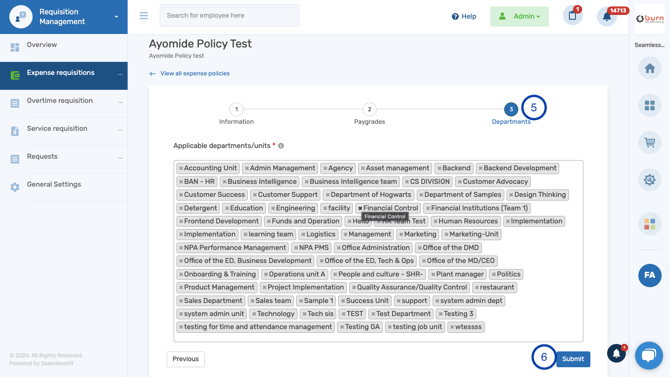This screenshot has width=670, height=377.
Task: Focus the employee search field
Action: [x=229, y=16]
